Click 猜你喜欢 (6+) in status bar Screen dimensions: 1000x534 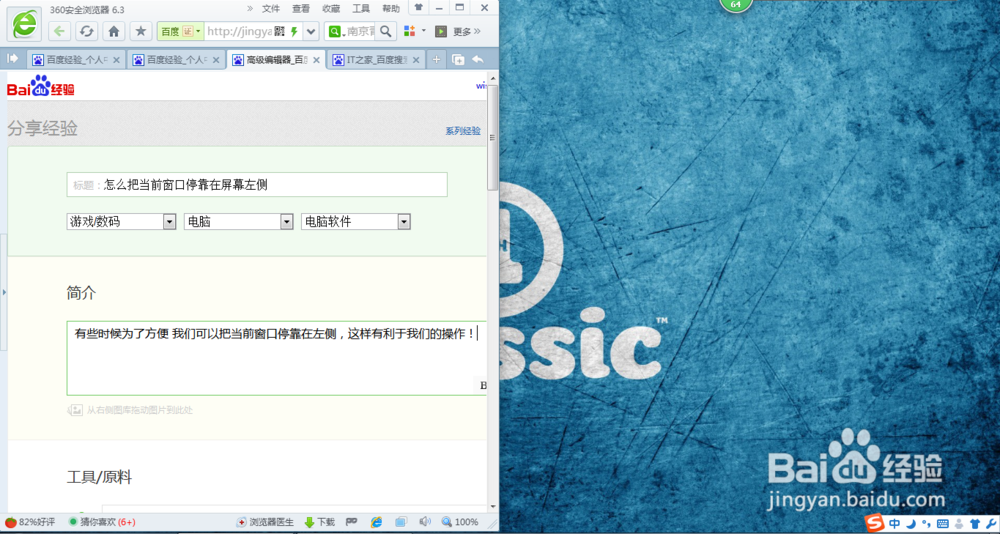103,522
